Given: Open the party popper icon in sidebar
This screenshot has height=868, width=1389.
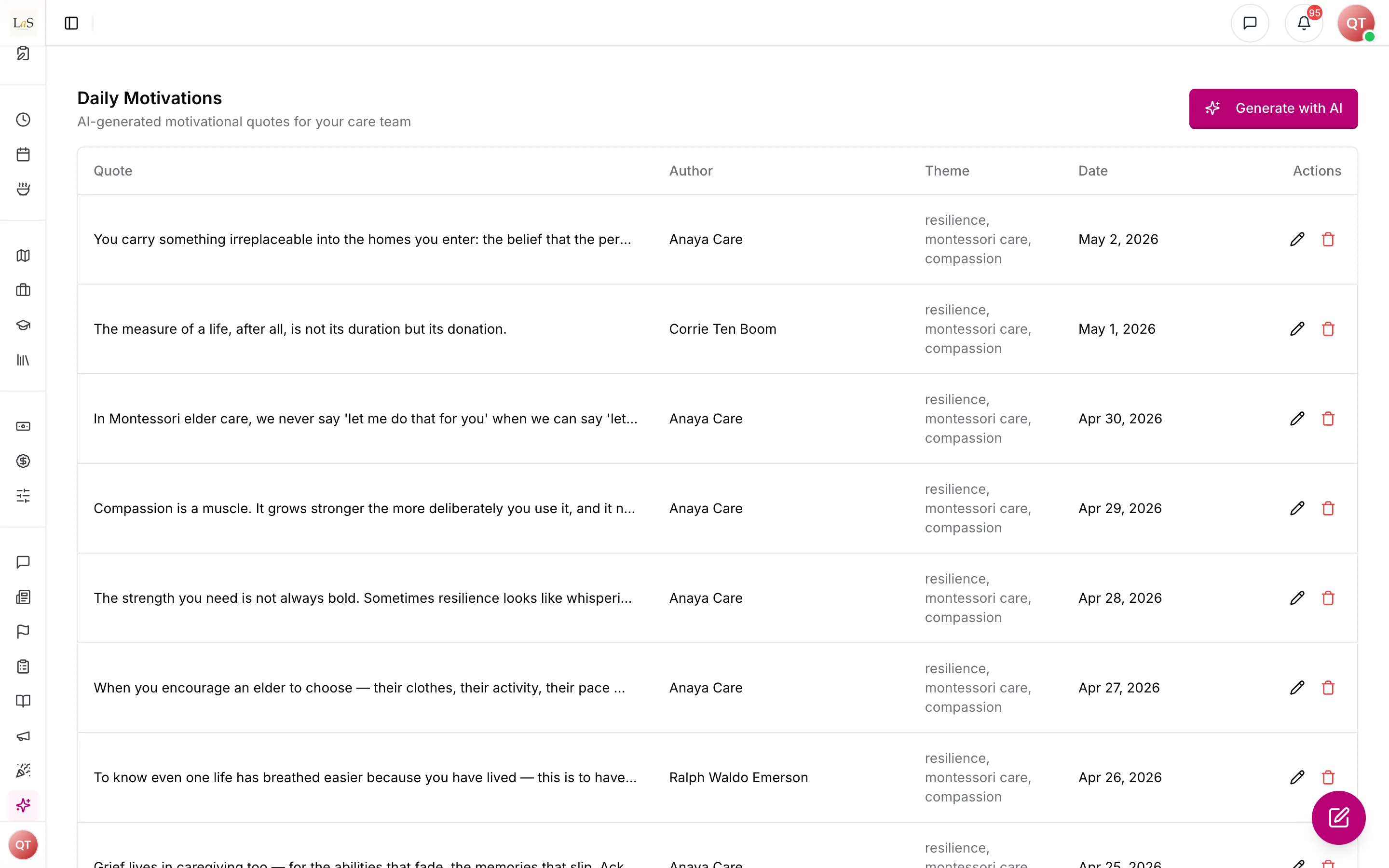Looking at the screenshot, I should (x=23, y=771).
